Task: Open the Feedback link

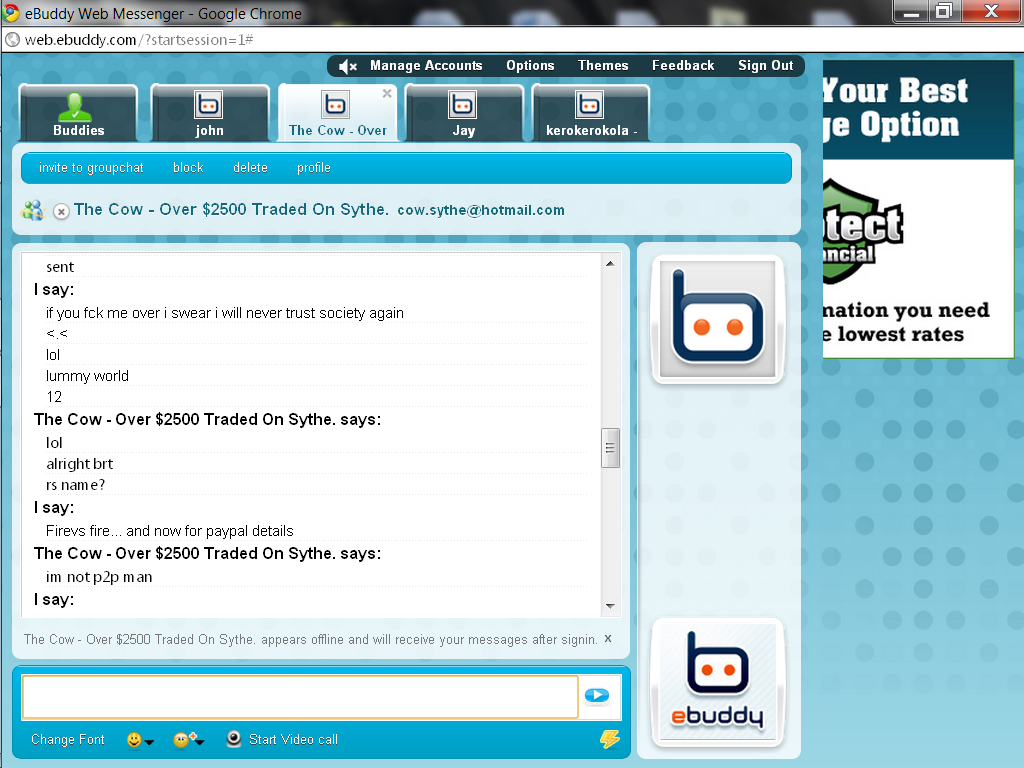Action: click(682, 65)
